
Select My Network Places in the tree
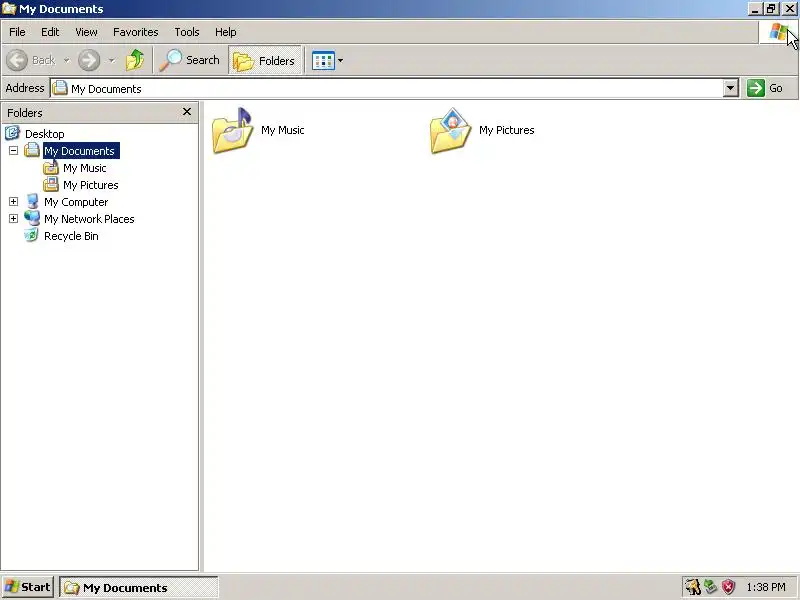pos(89,219)
